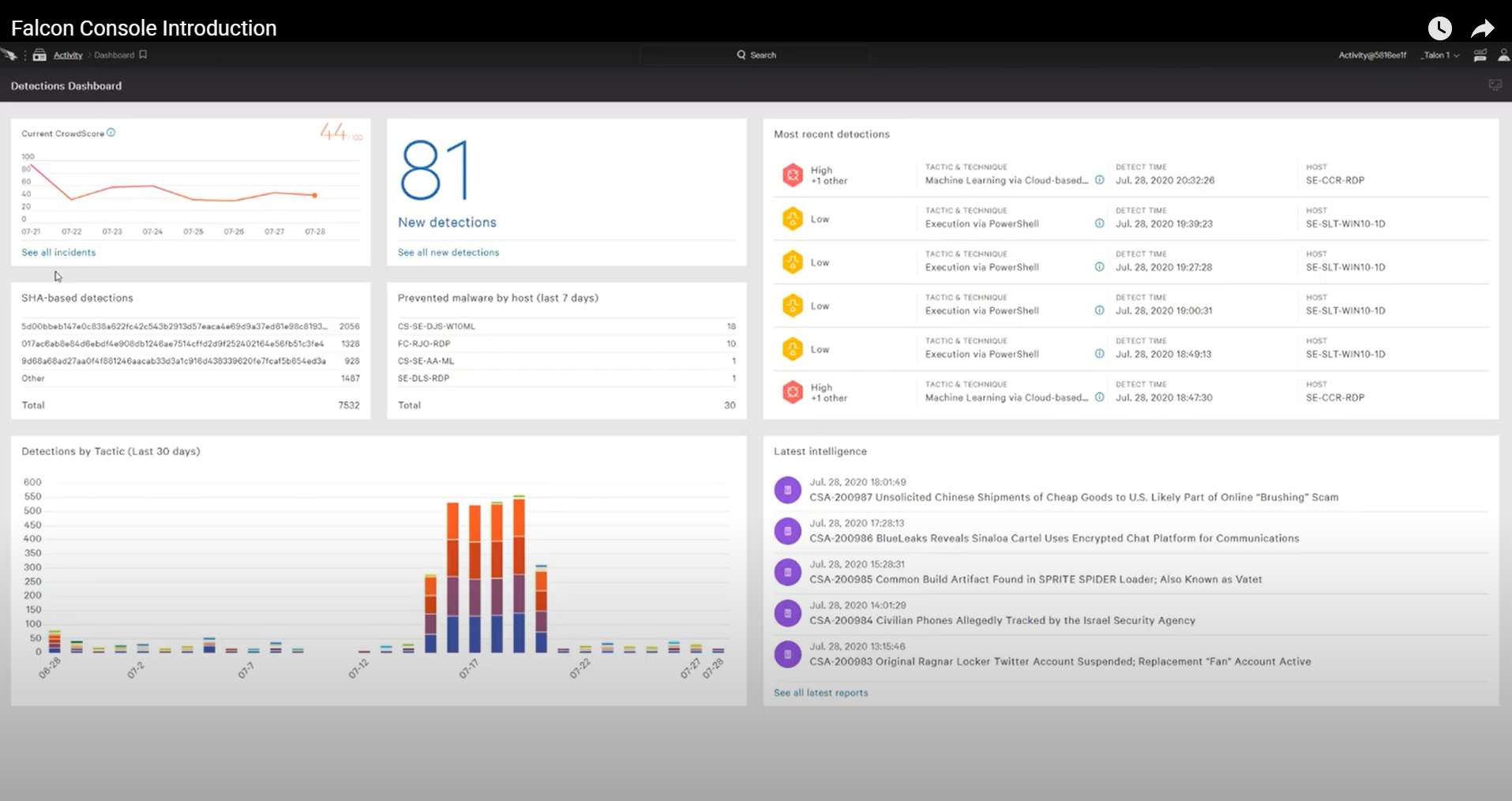This screenshot has height=801, width=1512.
Task: Click the CrowdStrike falcon logo
Action: click(9, 55)
